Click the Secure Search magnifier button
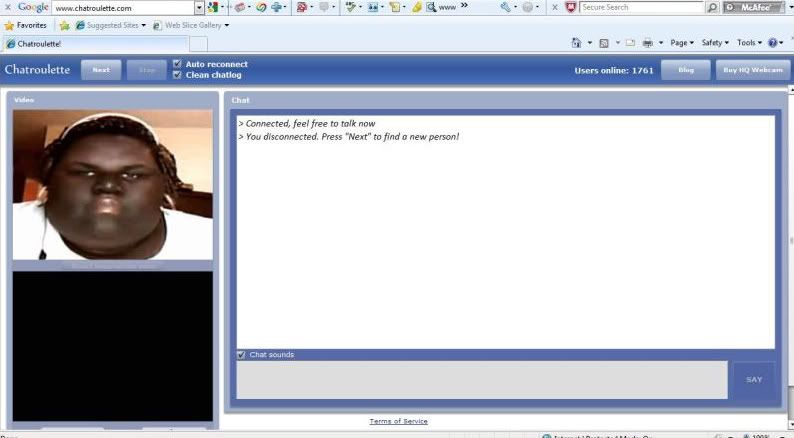The width and height of the screenshot is (794, 438). [x=712, y=7]
